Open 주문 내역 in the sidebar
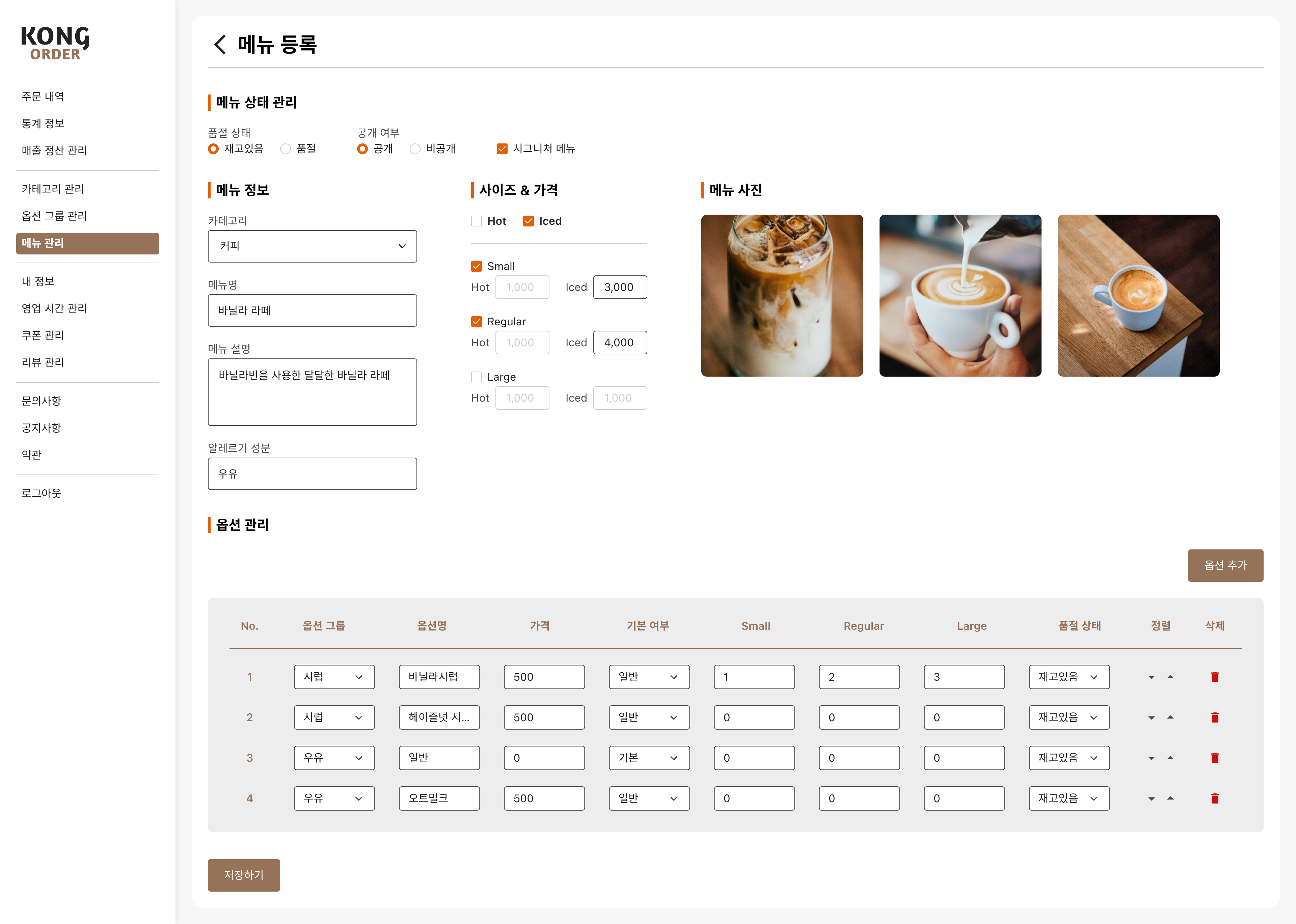 (x=43, y=97)
